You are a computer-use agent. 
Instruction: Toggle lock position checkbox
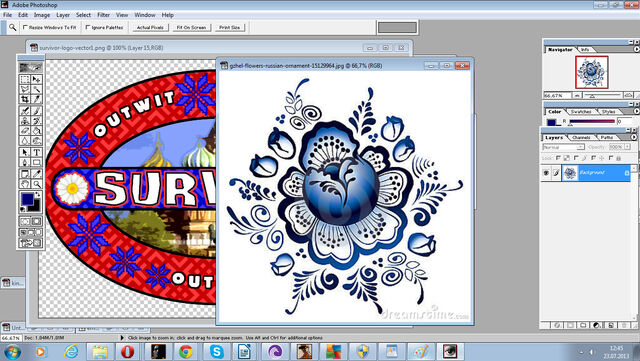coord(593,158)
